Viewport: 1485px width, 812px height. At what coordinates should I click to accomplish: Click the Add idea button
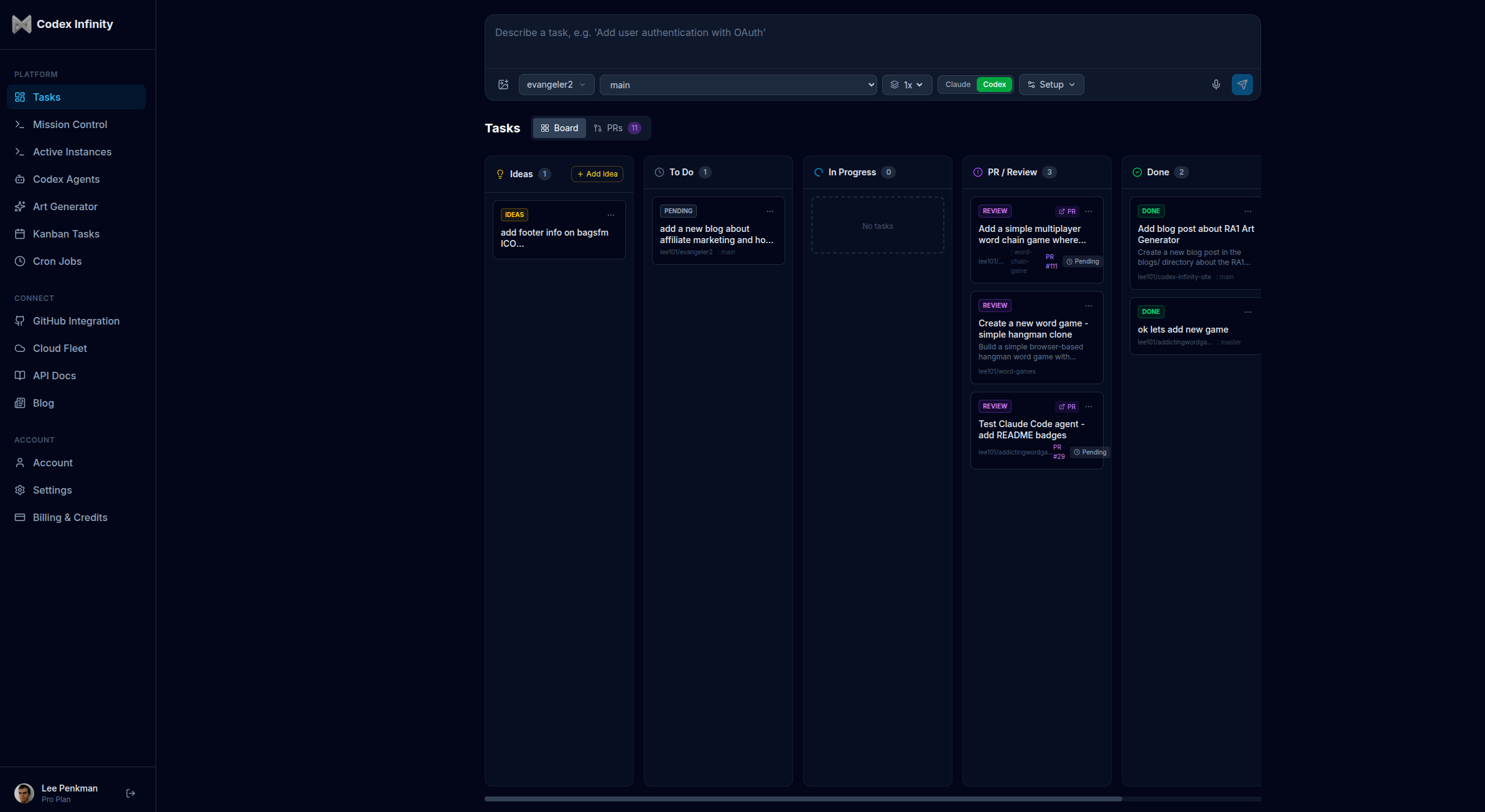coord(596,174)
